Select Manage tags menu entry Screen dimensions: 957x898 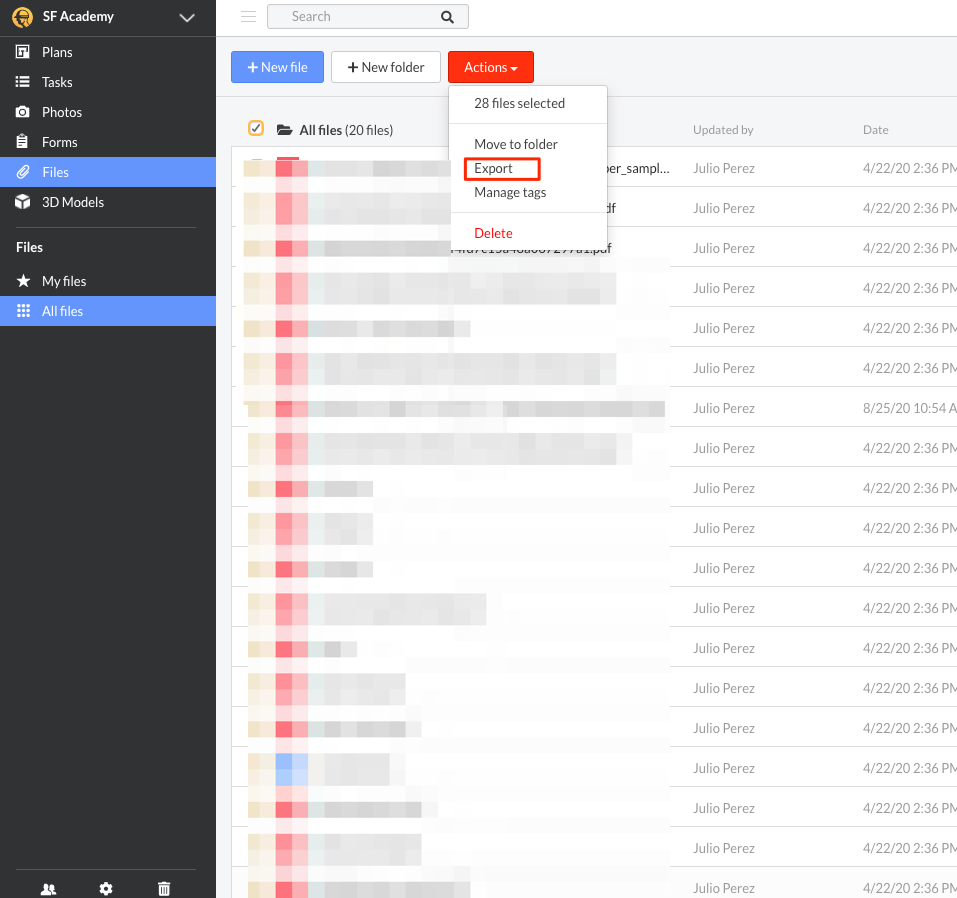[x=510, y=193]
